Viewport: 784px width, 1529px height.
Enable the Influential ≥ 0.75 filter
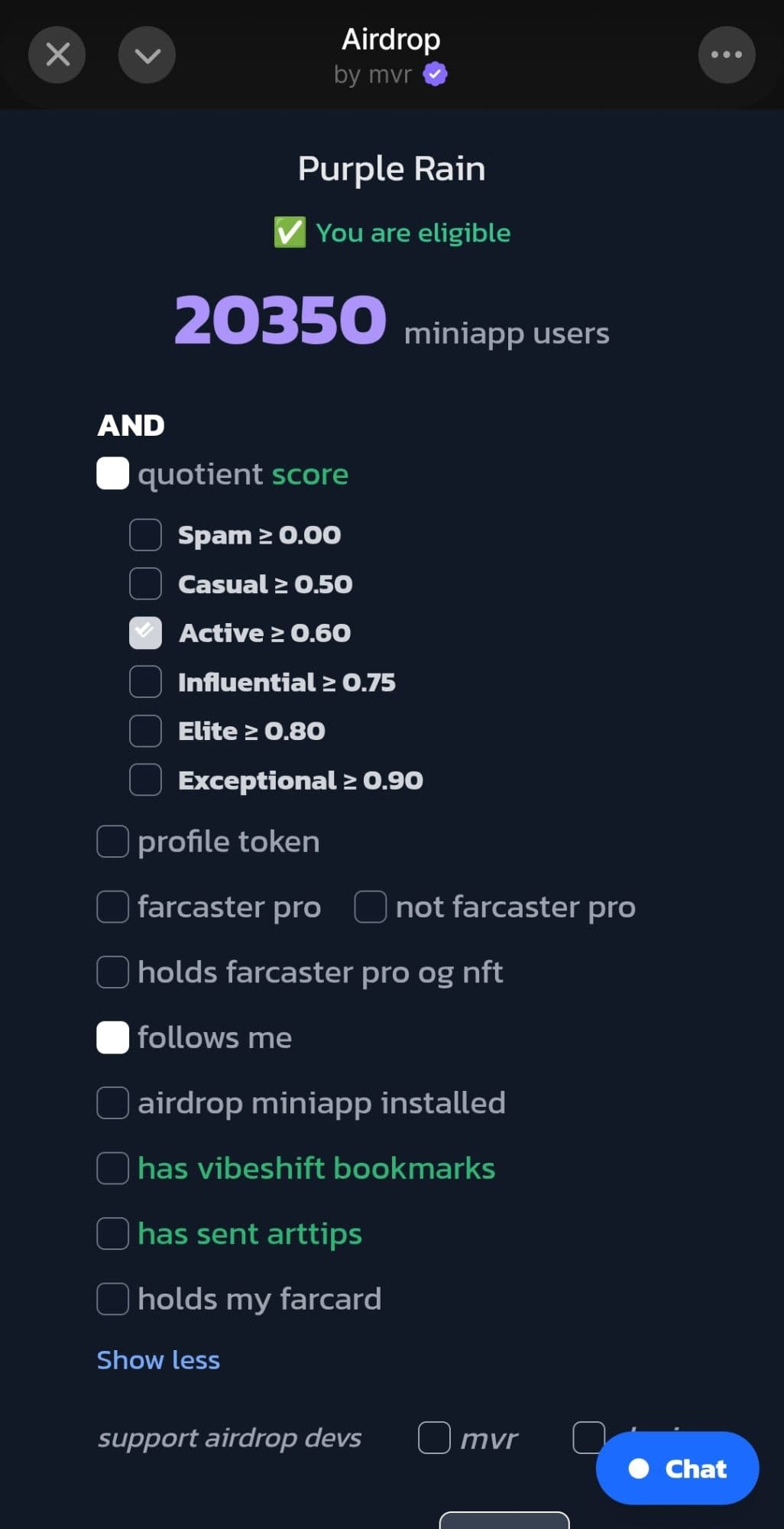coord(145,682)
